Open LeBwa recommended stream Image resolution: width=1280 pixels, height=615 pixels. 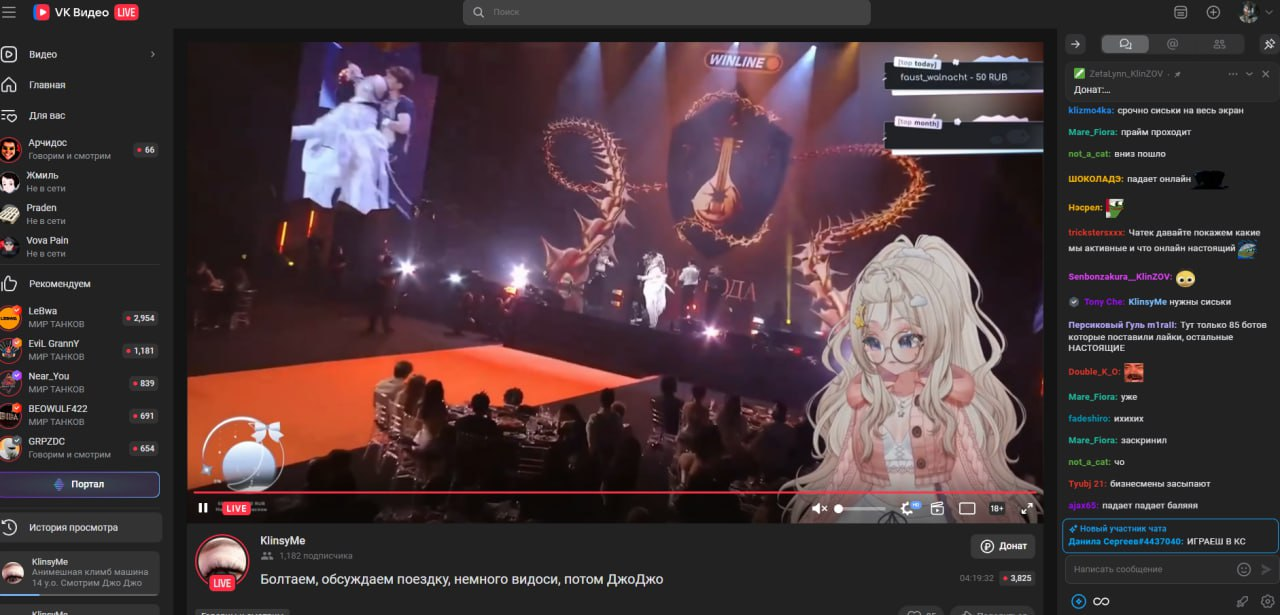coord(80,318)
